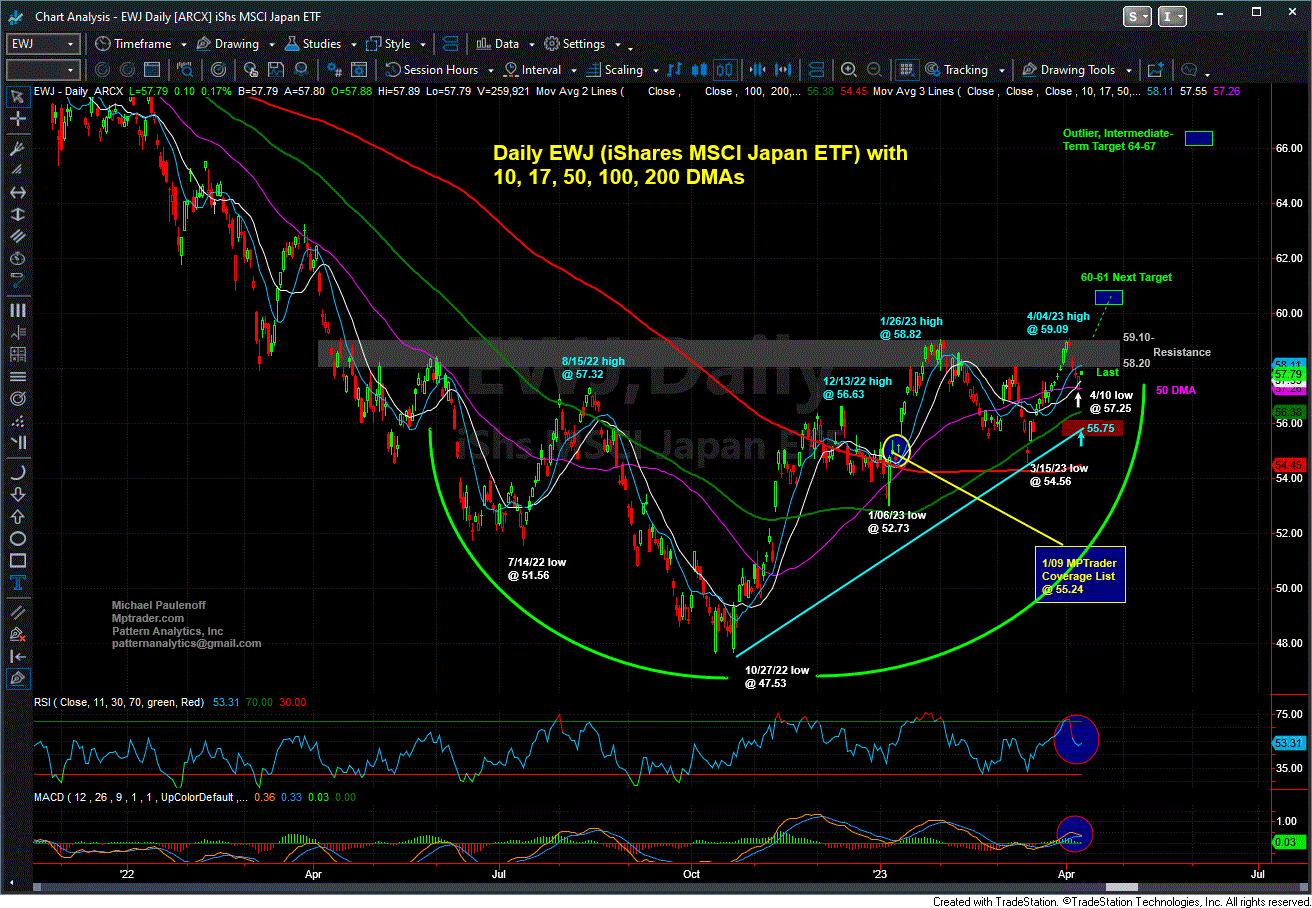The width and height of the screenshot is (1312, 908).
Task: Open the S link dropdown in the title bar
Action: tap(1138, 16)
